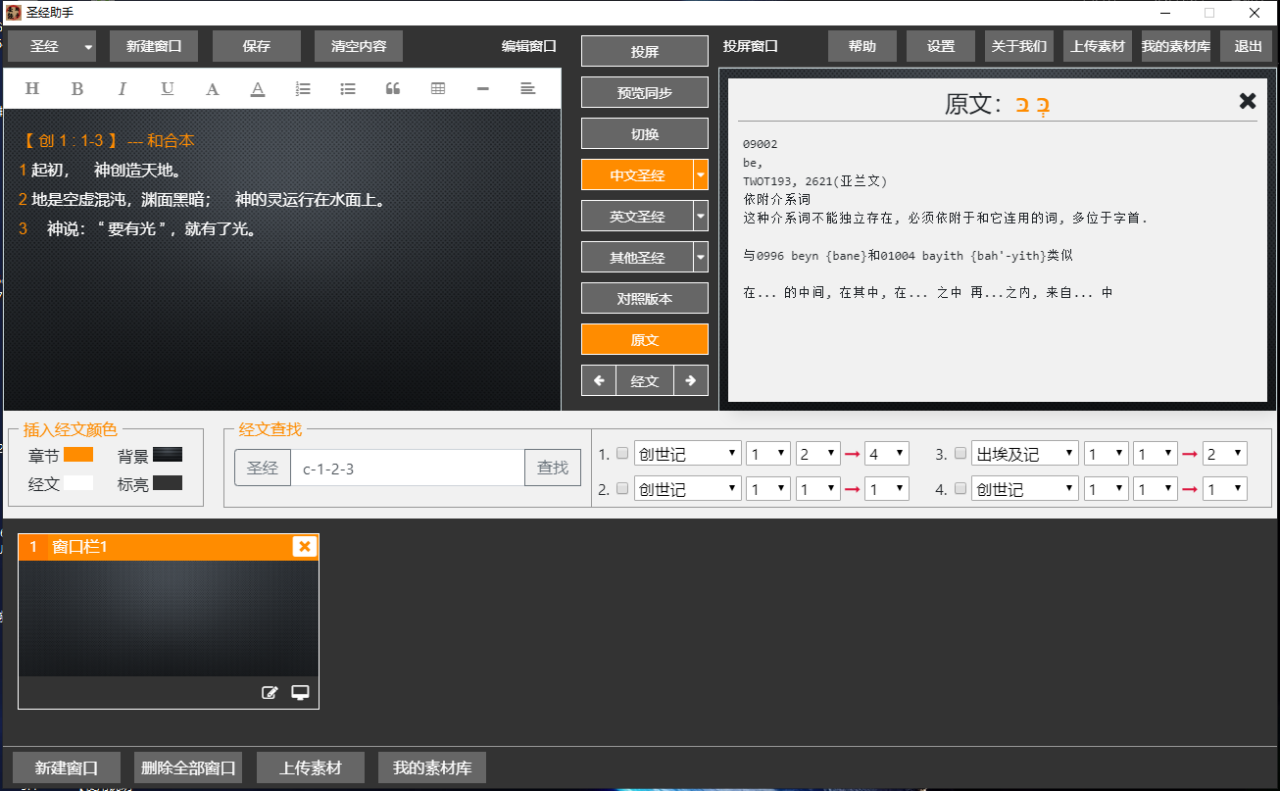Pick the orange 章节 color swatch
The height and width of the screenshot is (791, 1280).
pos(78,455)
